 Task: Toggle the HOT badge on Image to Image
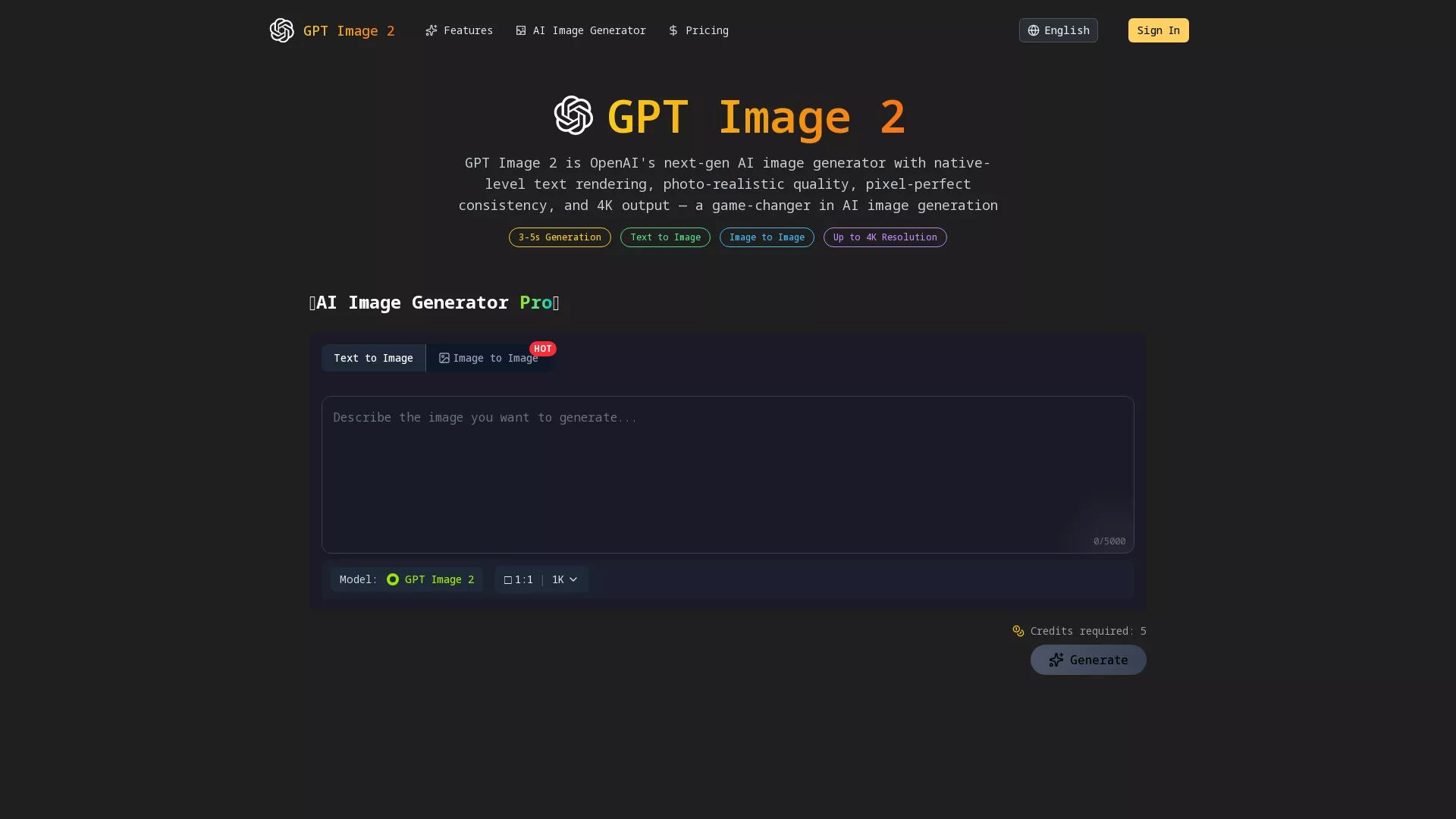543,349
